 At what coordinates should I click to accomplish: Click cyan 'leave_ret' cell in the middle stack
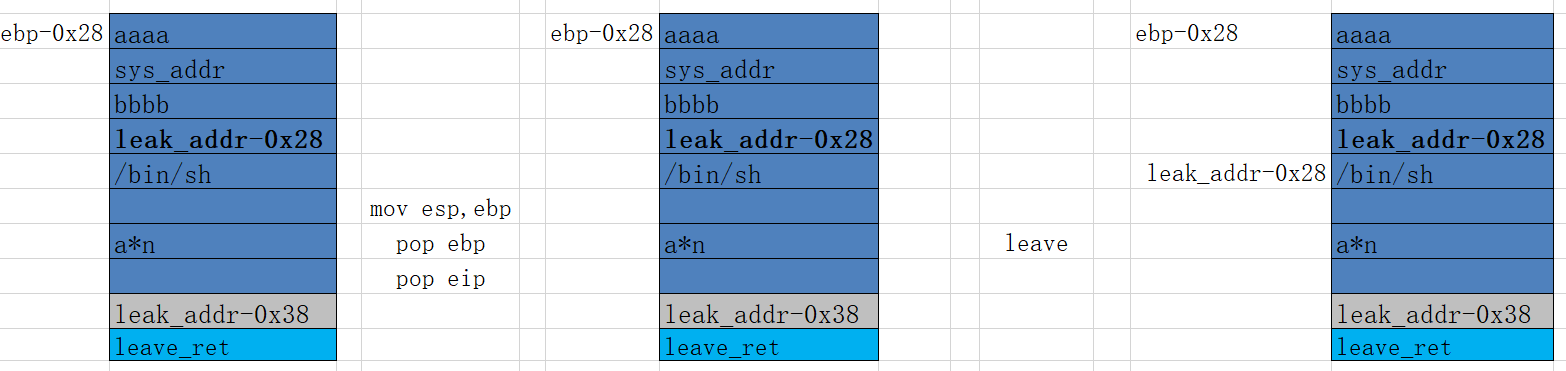click(769, 345)
